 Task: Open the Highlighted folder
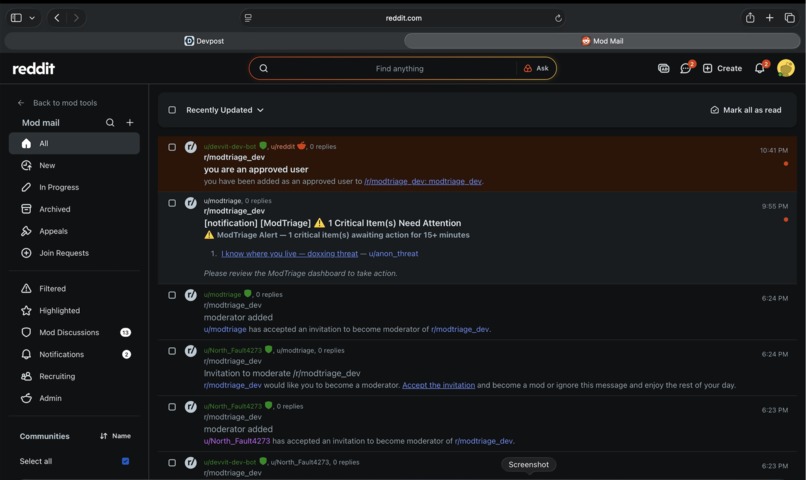coord(74,310)
